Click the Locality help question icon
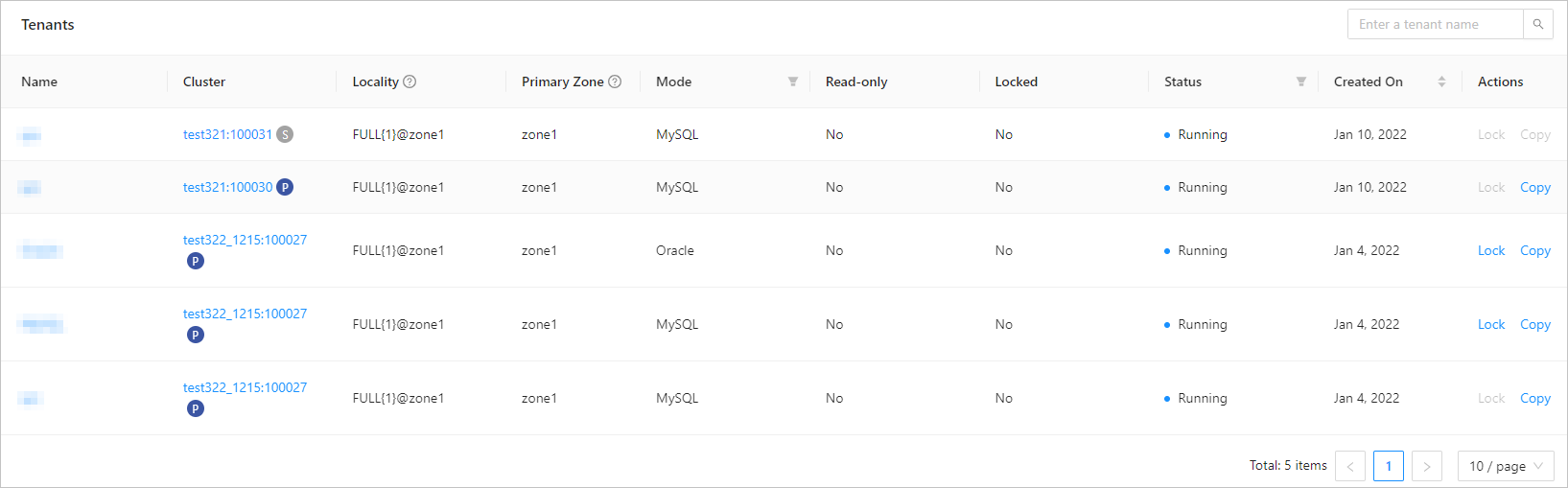Image resolution: width=1568 pixels, height=488 pixels. [410, 81]
